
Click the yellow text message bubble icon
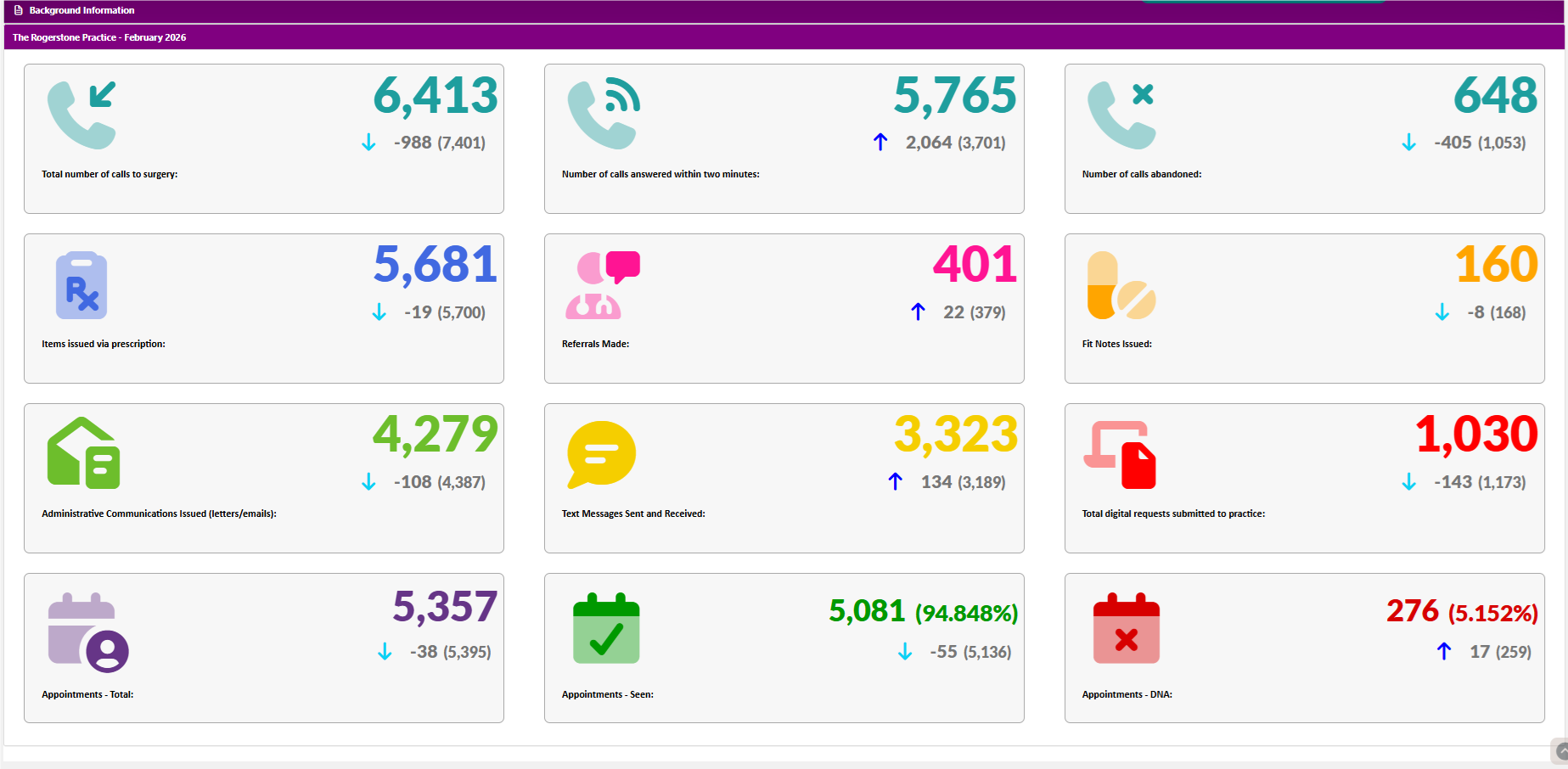pyautogui.click(x=601, y=454)
